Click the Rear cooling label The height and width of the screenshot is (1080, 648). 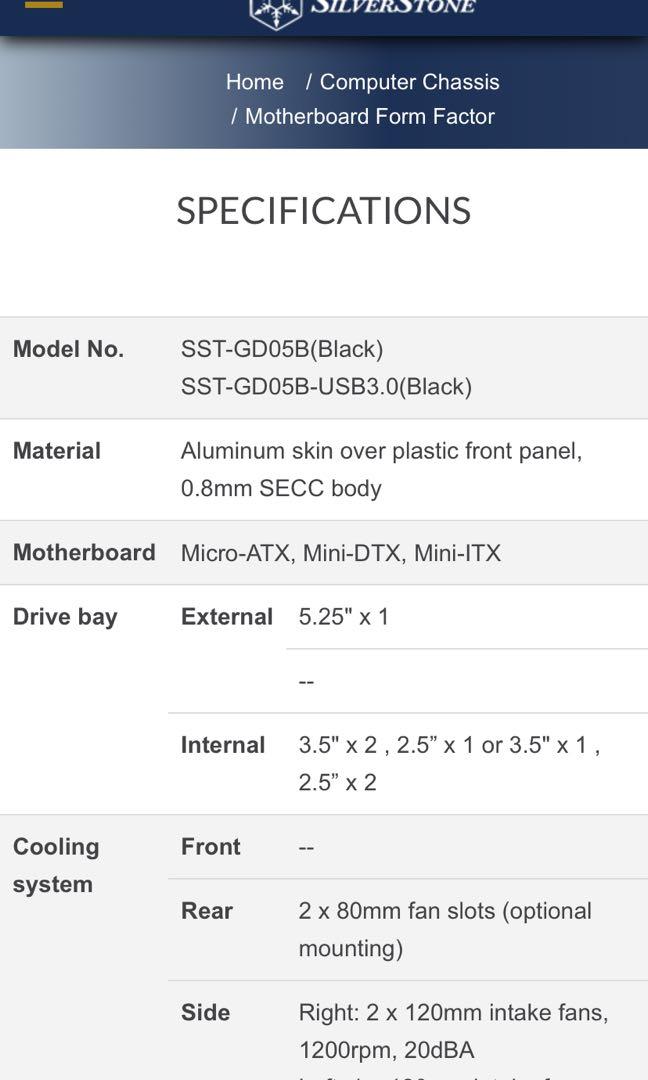[x=207, y=911]
